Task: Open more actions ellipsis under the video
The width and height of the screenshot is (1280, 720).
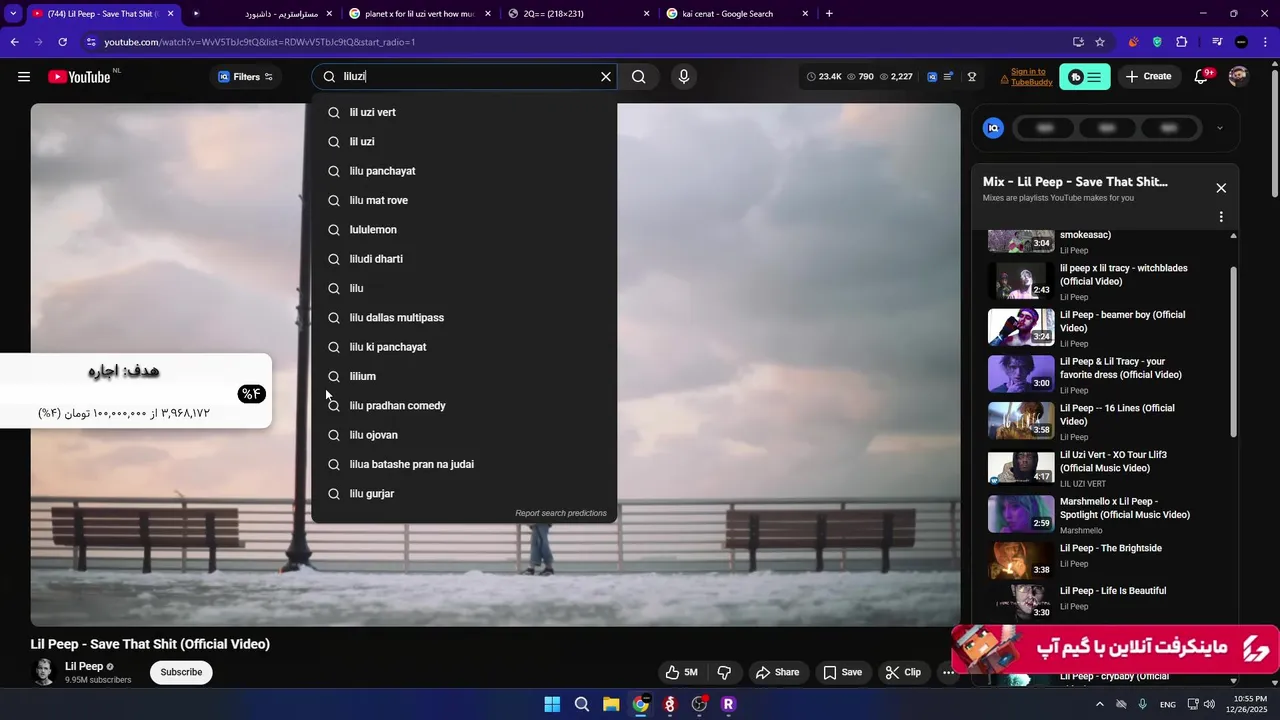Action: (948, 672)
